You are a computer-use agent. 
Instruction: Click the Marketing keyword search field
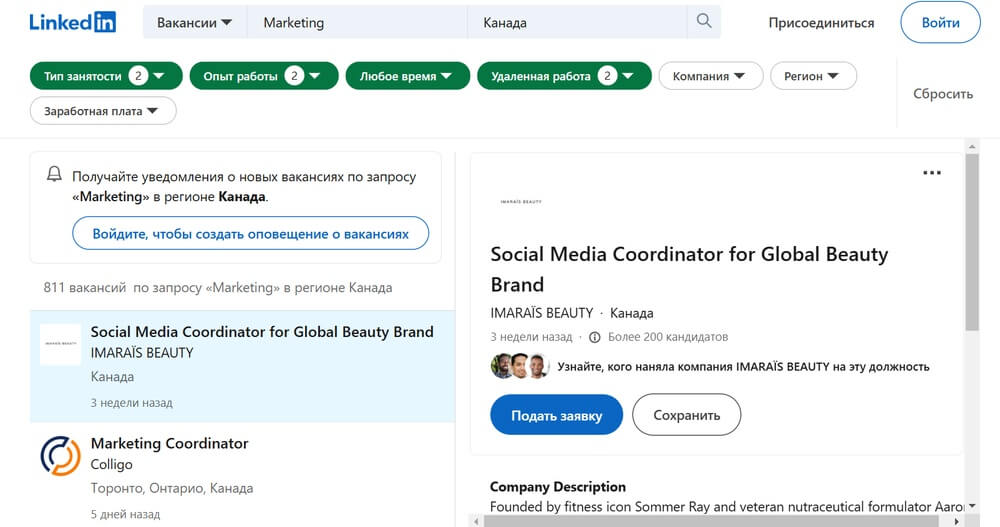[x=357, y=22]
